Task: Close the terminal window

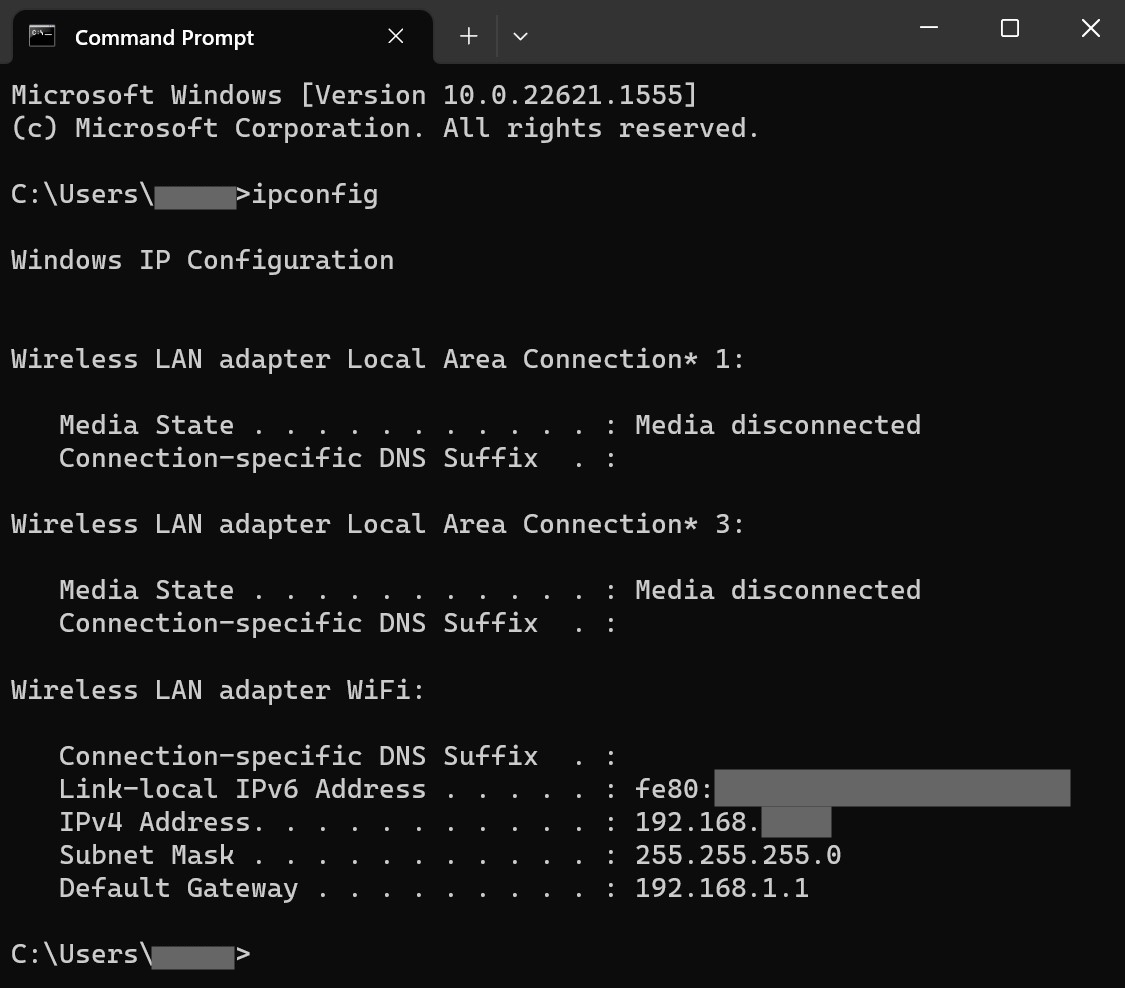Action: point(1091,28)
